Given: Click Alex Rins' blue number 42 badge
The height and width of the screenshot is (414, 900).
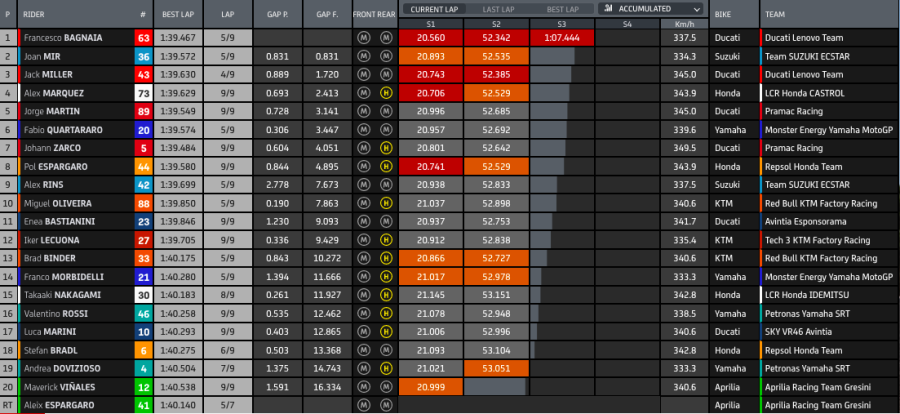Looking at the screenshot, I should 144,185.
